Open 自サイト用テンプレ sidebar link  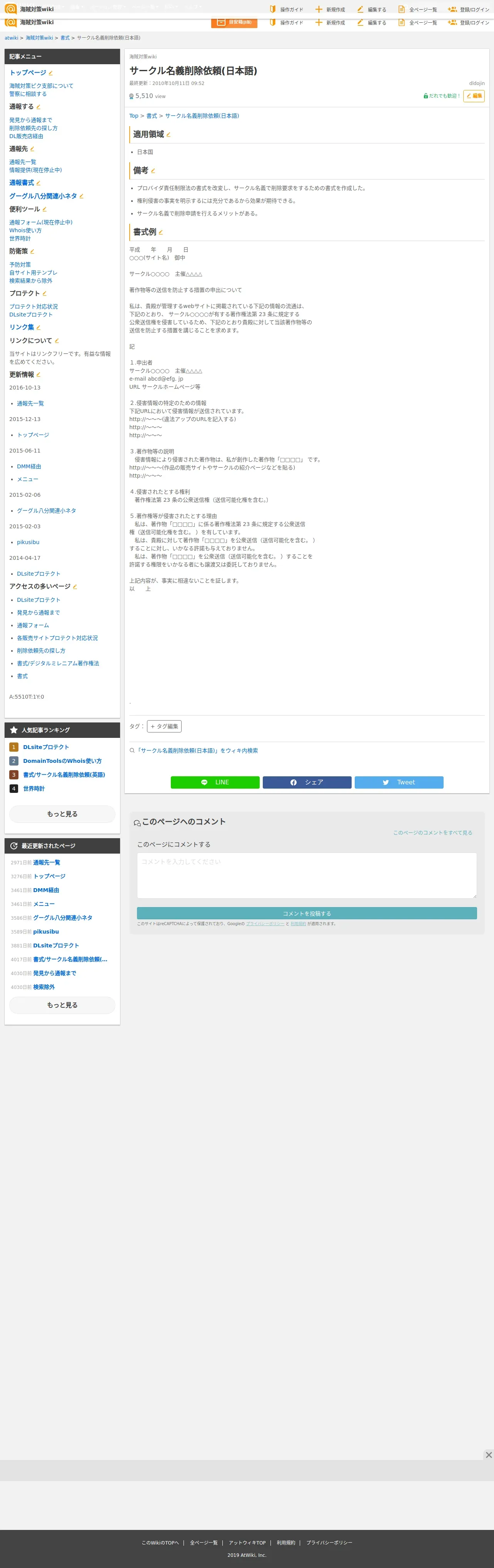[33, 273]
